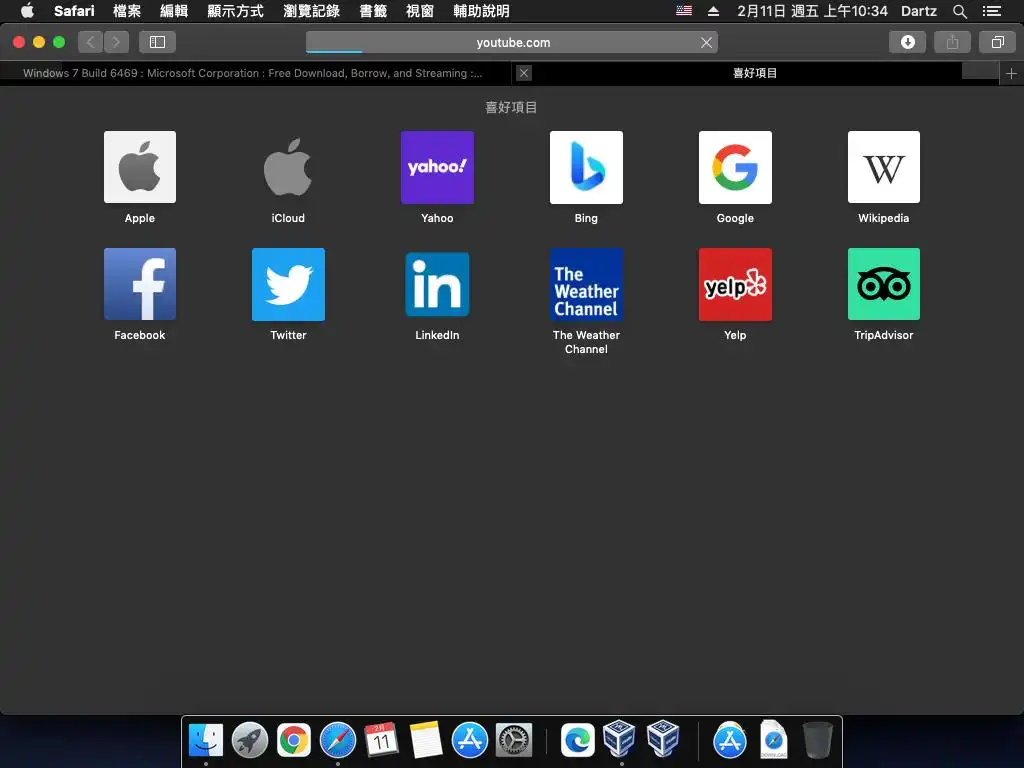Close the 喜好項目 tab
This screenshot has width=1024, height=768.
pos(524,73)
